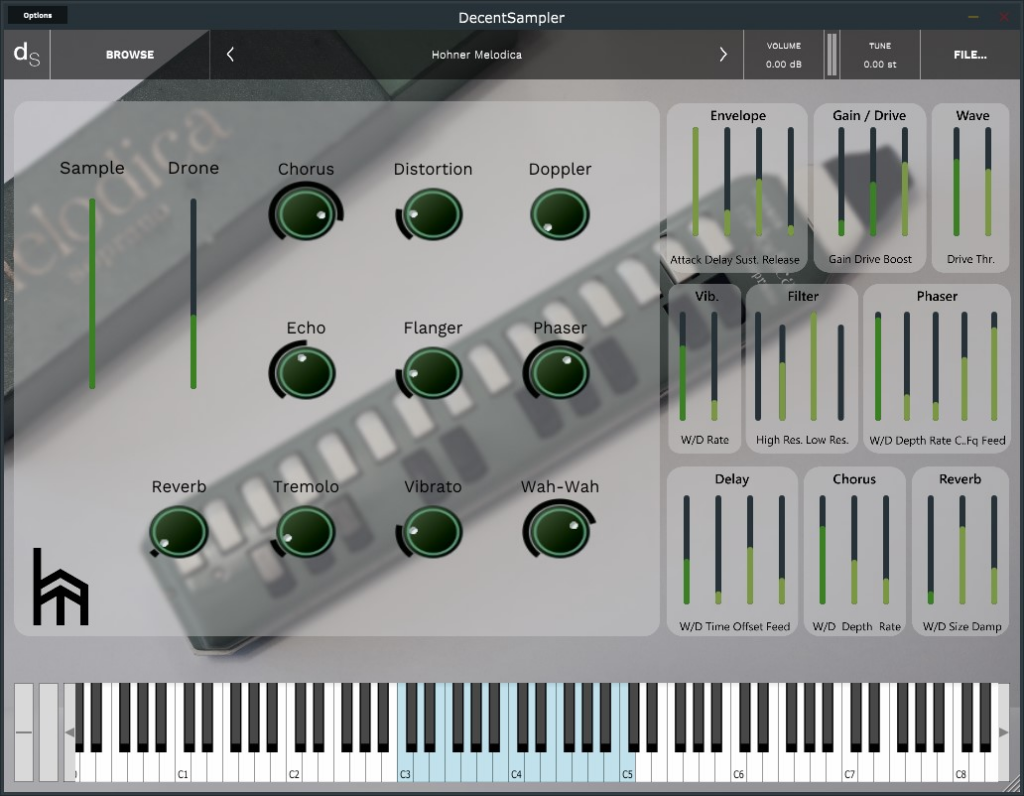Adjust the Phaser panel Depth slider
The height and width of the screenshot is (796, 1024).
(906, 366)
